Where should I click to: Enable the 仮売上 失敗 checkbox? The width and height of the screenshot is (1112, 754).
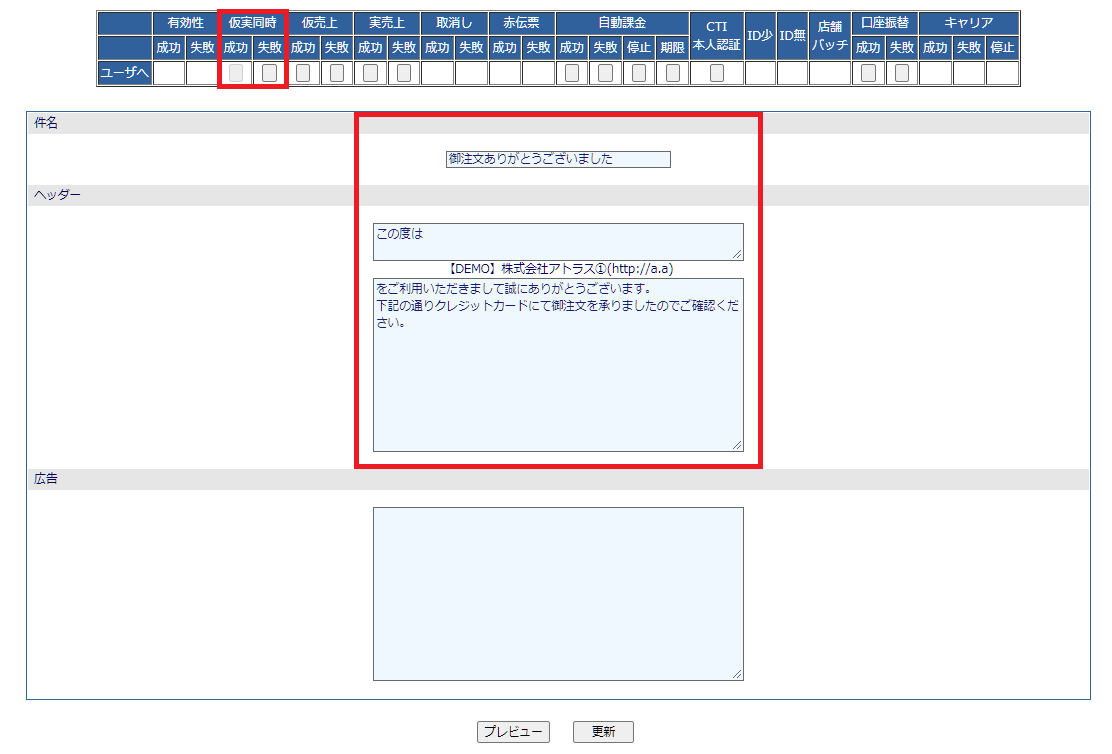(337, 73)
